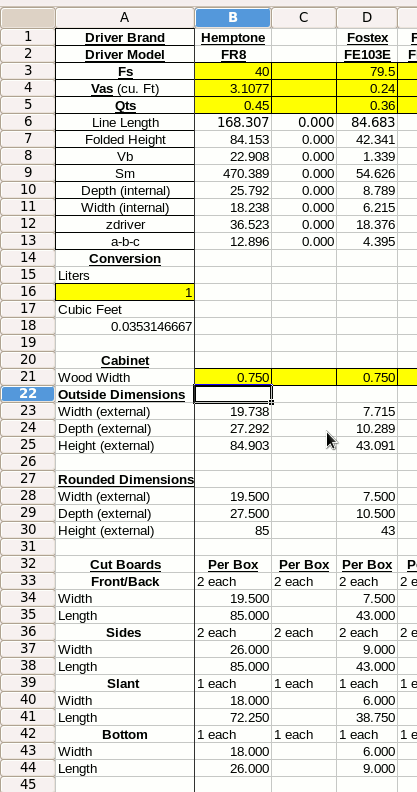Select column B header
The height and width of the screenshot is (792, 417).
click(x=233, y=18)
